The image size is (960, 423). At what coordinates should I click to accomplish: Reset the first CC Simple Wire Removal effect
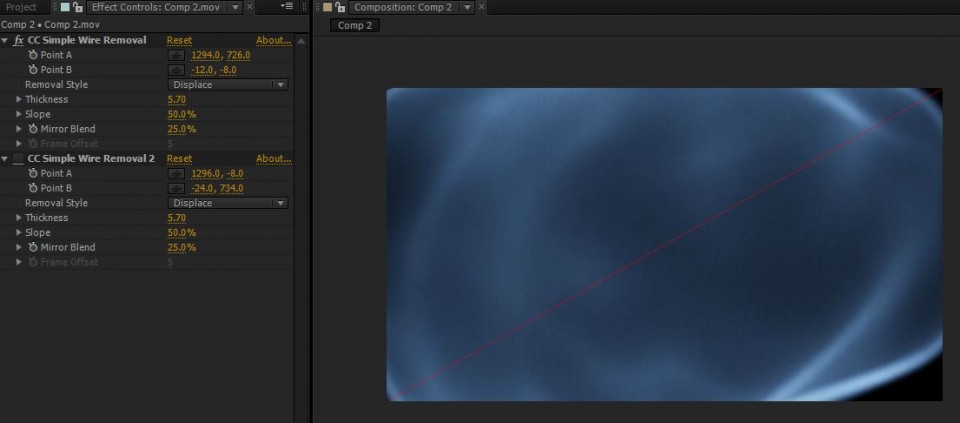point(179,41)
